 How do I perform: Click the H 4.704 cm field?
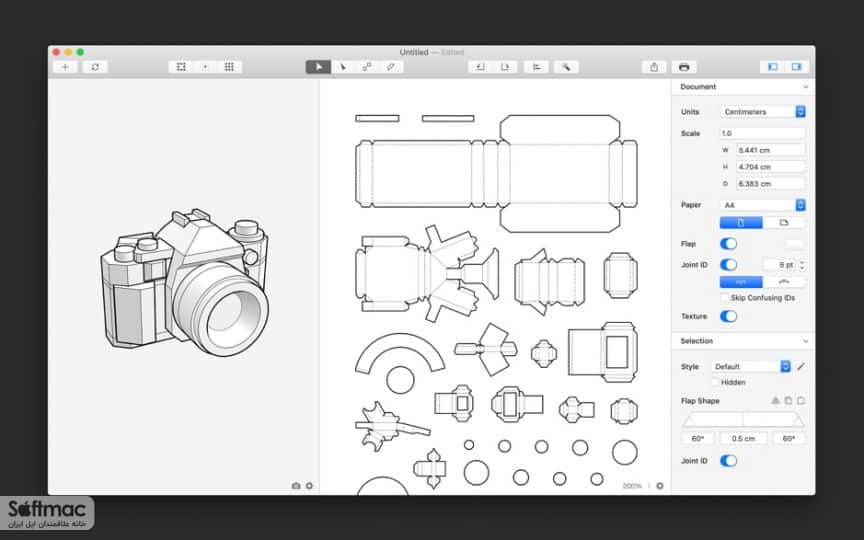click(770, 166)
